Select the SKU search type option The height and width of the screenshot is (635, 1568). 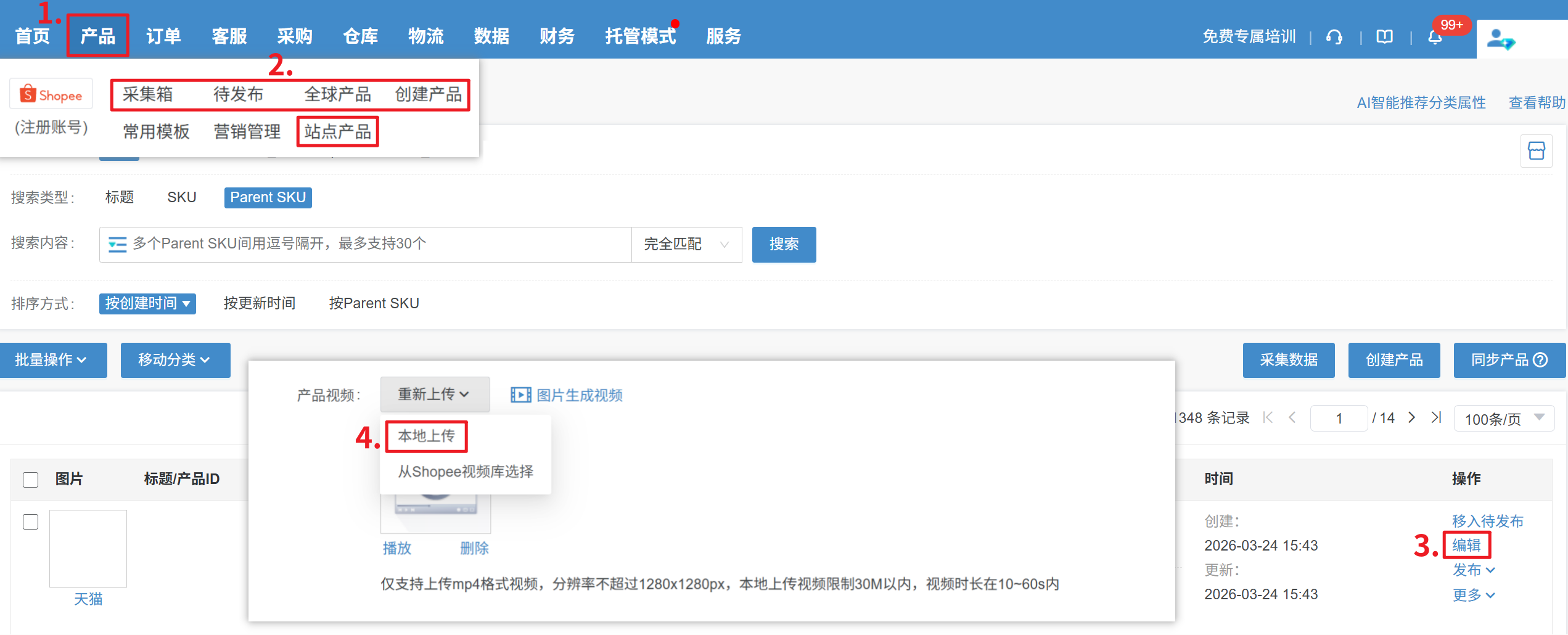coord(181,197)
